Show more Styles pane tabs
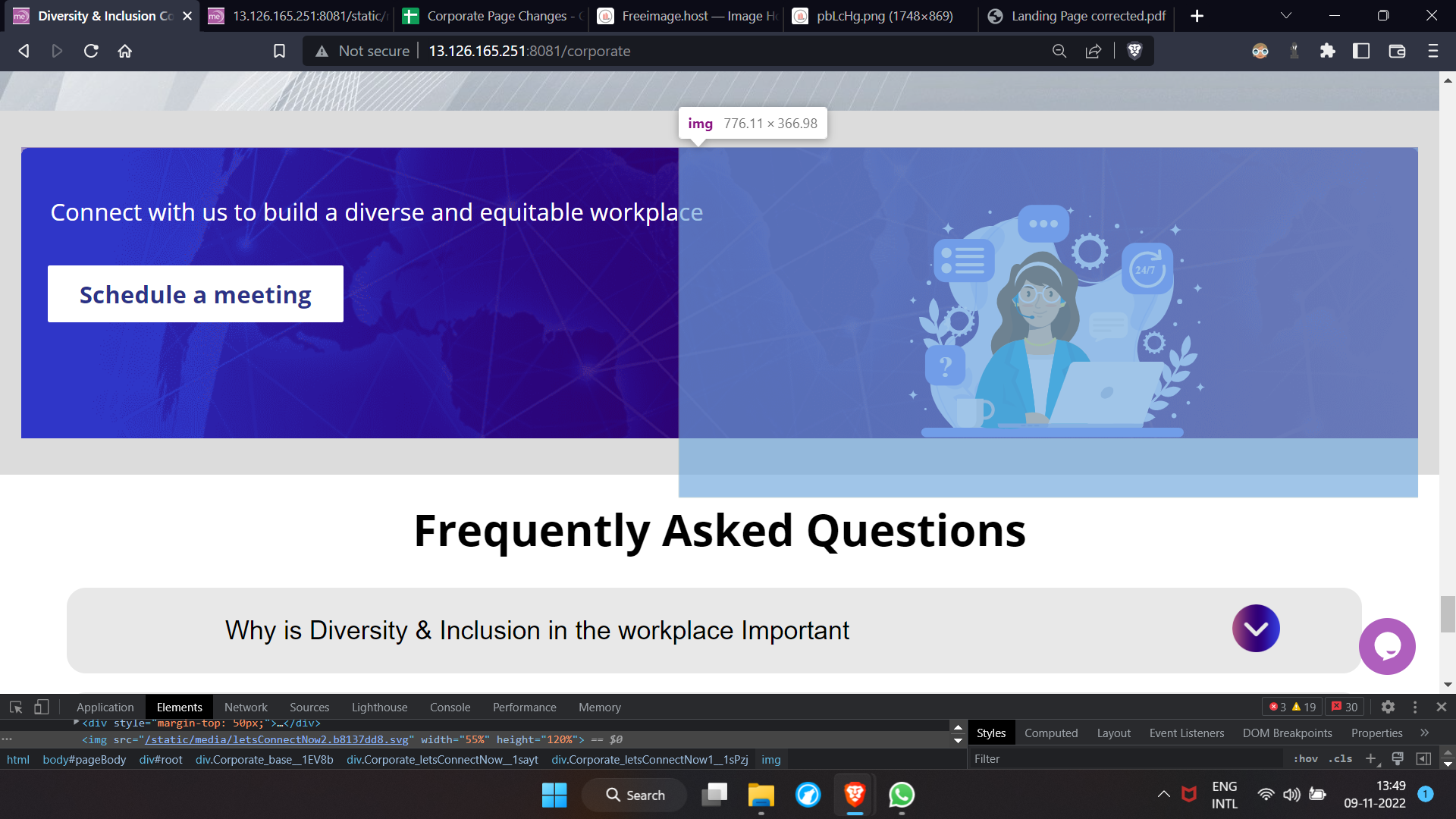The height and width of the screenshot is (819, 1456). coord(1425,733)
